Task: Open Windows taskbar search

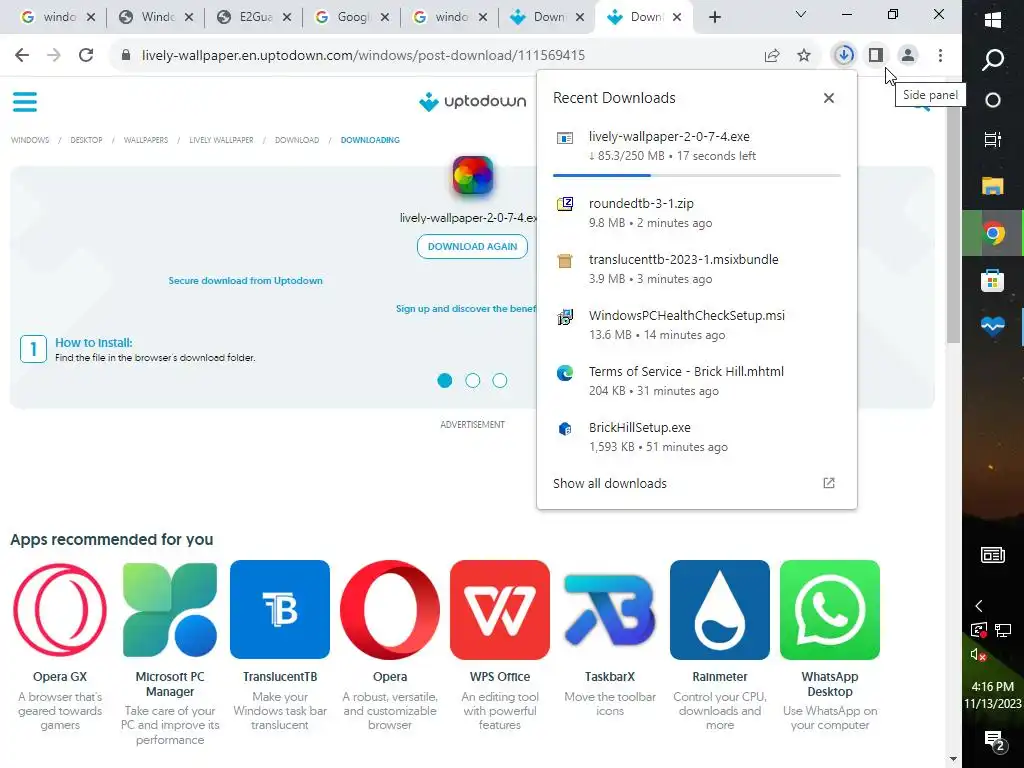Action: (993, 60)
